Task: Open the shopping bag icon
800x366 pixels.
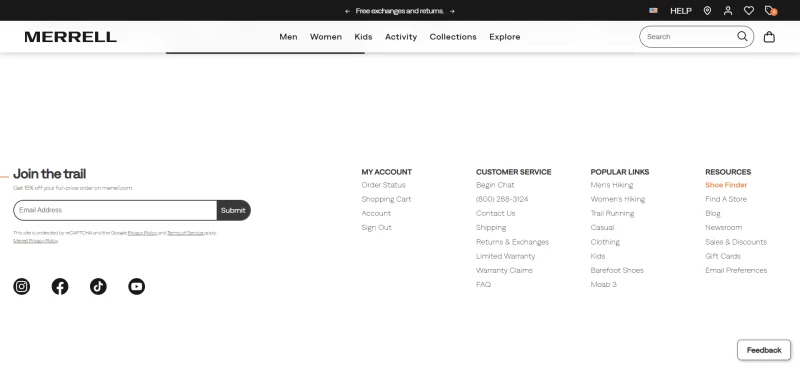Action: [769, 37]
